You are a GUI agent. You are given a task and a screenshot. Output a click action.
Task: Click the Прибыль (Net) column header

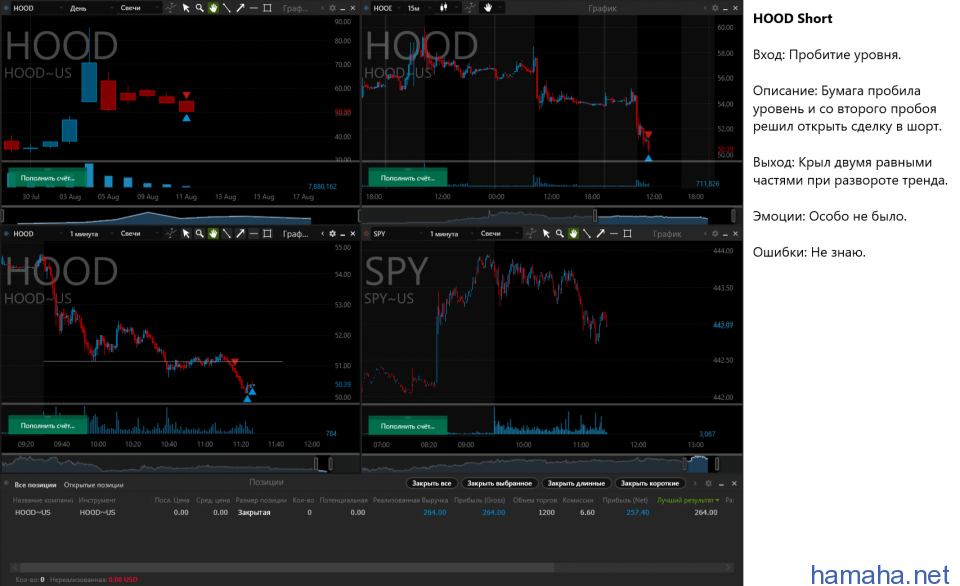point(625,500)
